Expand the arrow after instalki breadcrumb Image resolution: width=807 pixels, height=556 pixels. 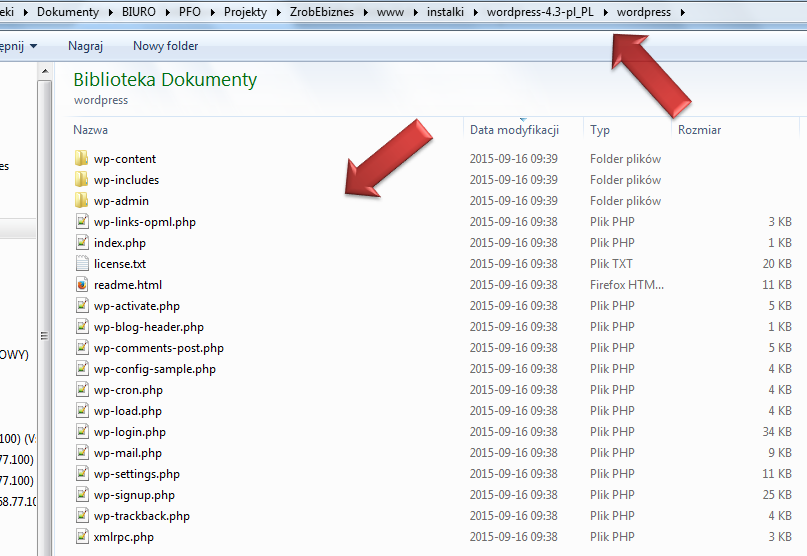(475, 12)
